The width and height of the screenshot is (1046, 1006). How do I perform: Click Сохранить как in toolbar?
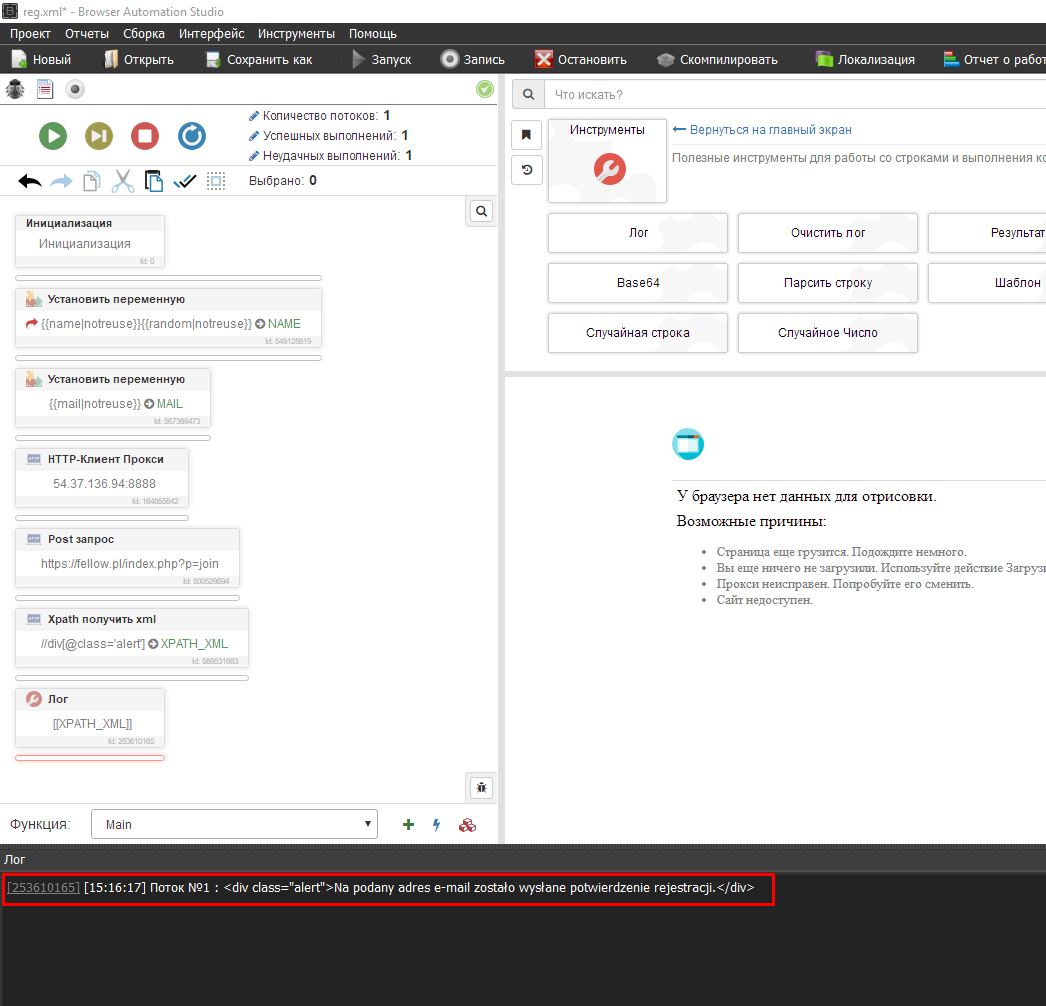259,59
